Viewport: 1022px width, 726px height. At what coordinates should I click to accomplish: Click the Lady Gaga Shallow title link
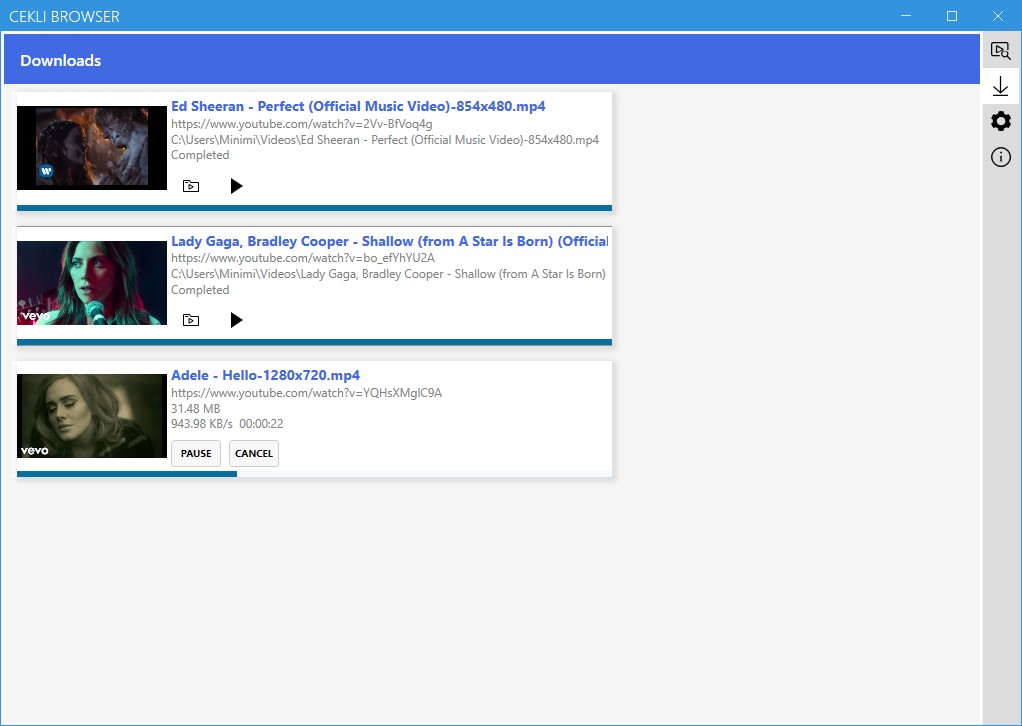tap(389, 241)
